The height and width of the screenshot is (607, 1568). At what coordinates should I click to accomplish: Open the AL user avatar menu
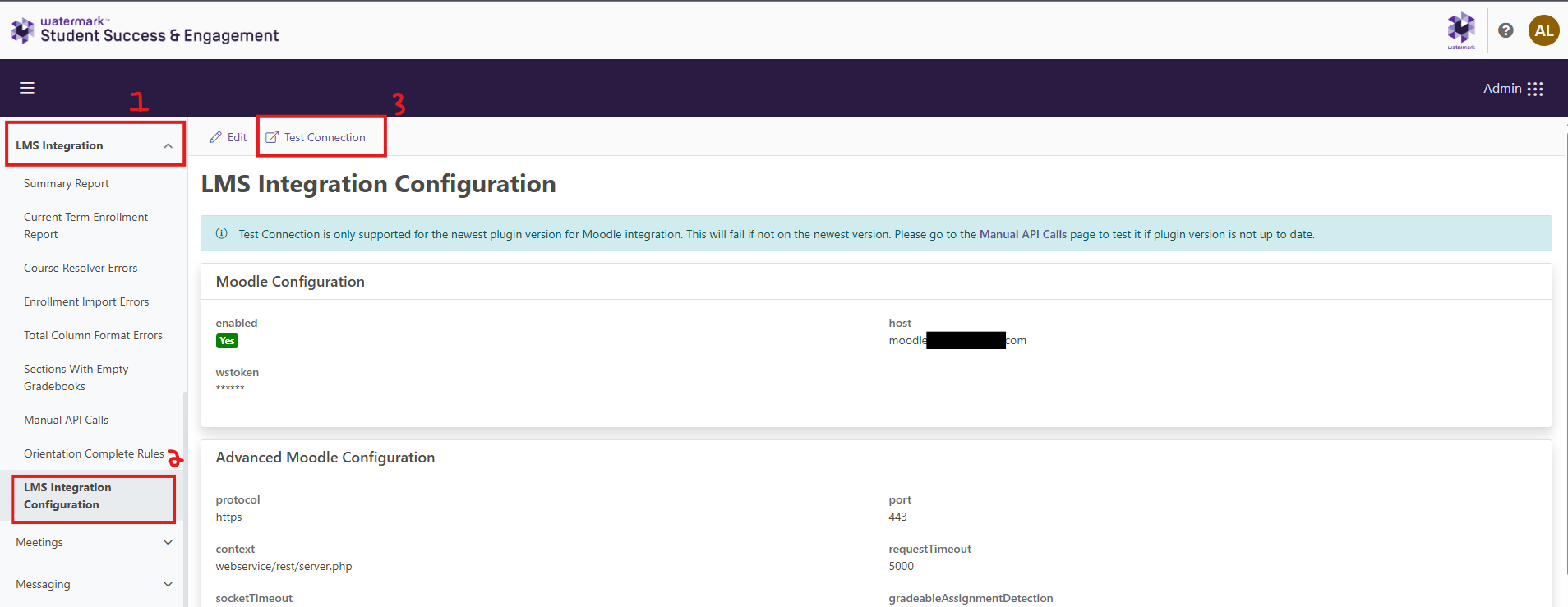pos(1543,30)
